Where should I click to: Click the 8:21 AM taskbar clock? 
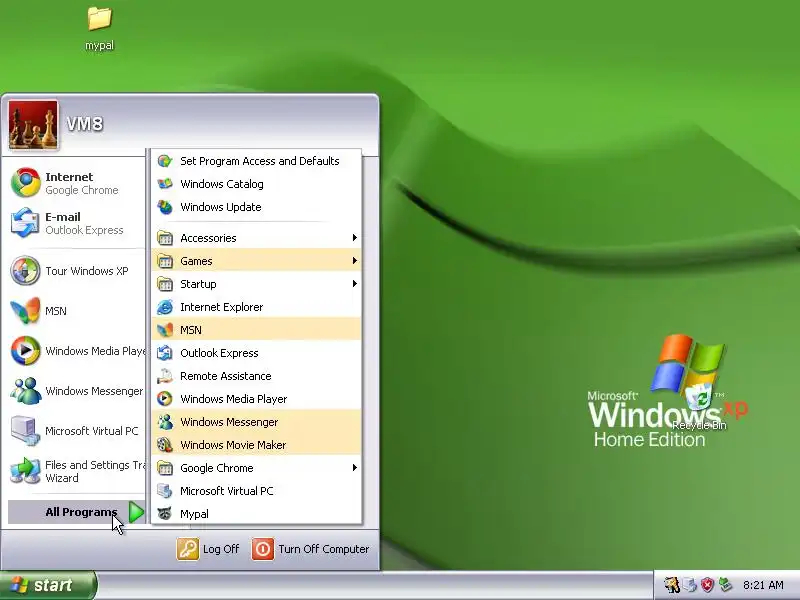click(x=763, y=585)
